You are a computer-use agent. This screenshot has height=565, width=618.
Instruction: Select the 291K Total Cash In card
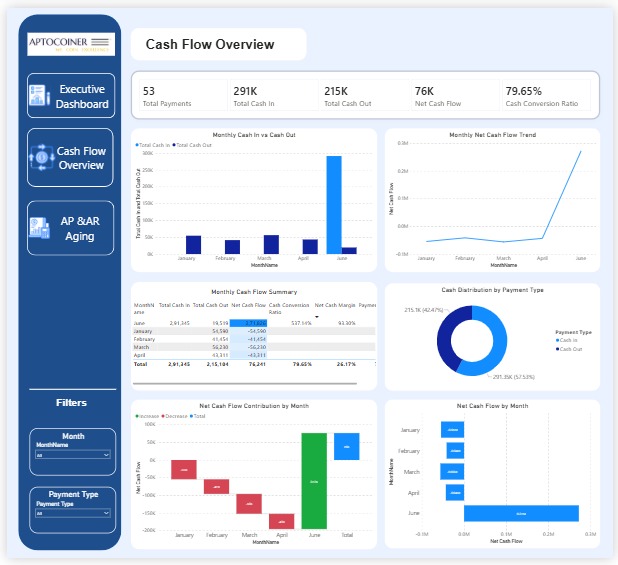point(274,95)
